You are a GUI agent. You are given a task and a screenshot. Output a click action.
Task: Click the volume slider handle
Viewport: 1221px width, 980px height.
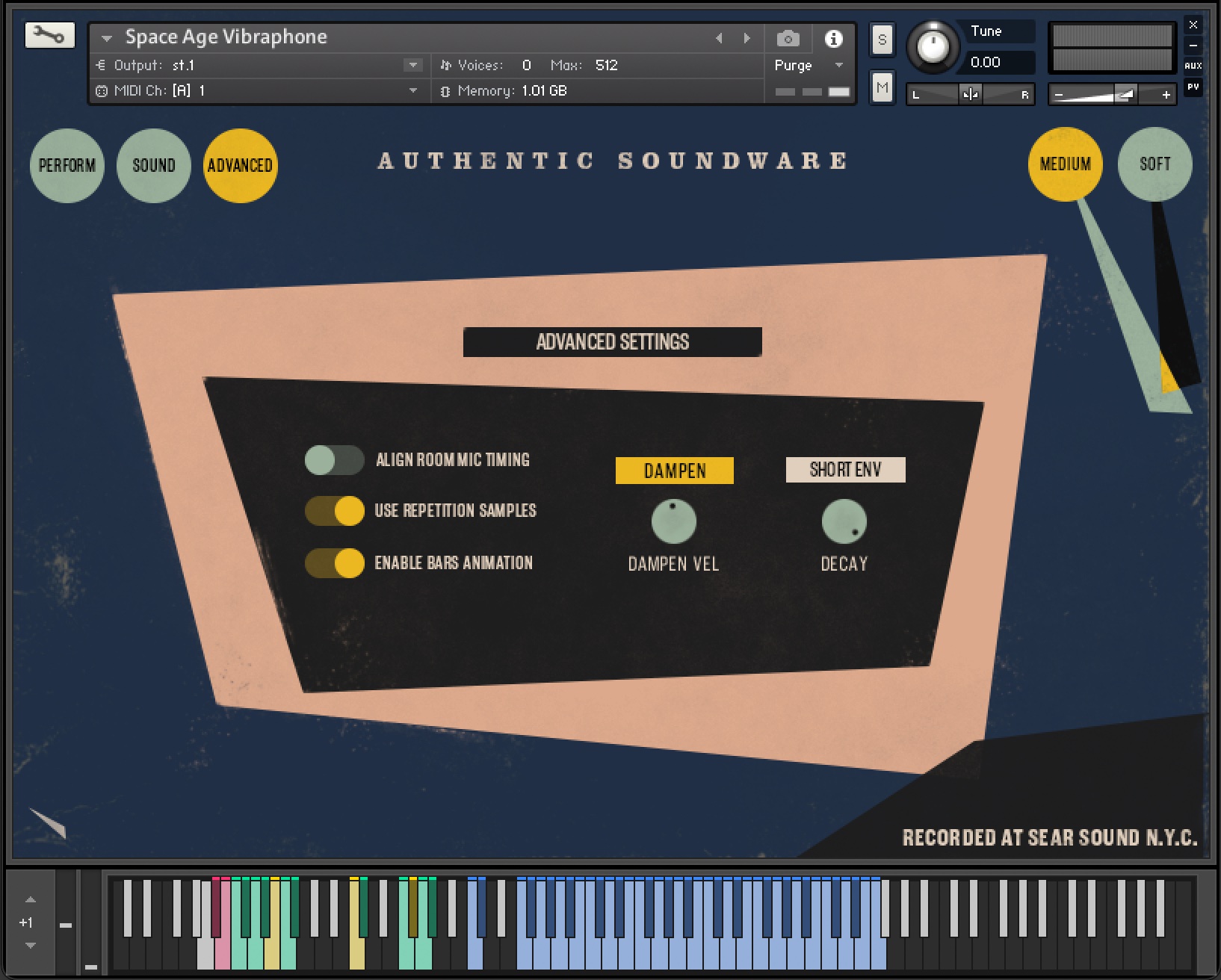[x=1125, y=94]
